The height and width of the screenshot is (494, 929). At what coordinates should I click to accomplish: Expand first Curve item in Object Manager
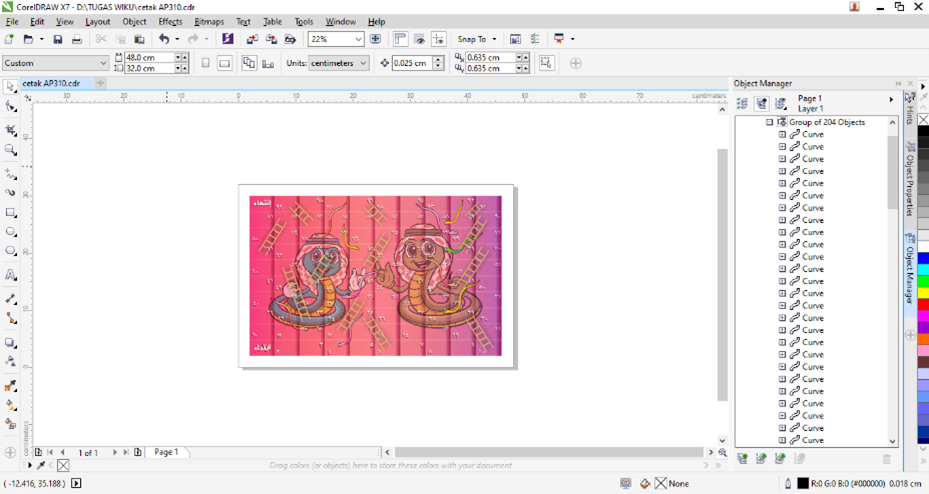pyautogui.click(x=782, y=134)
